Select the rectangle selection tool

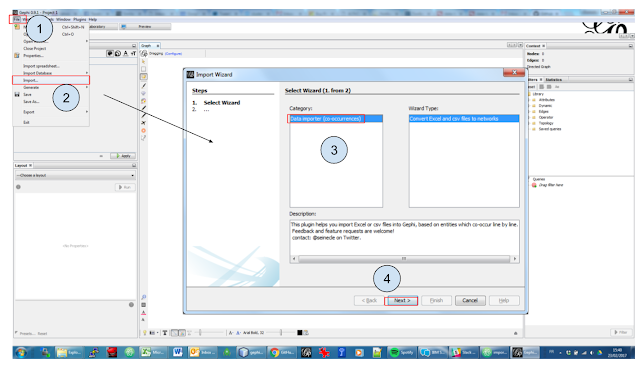(144, 69)
